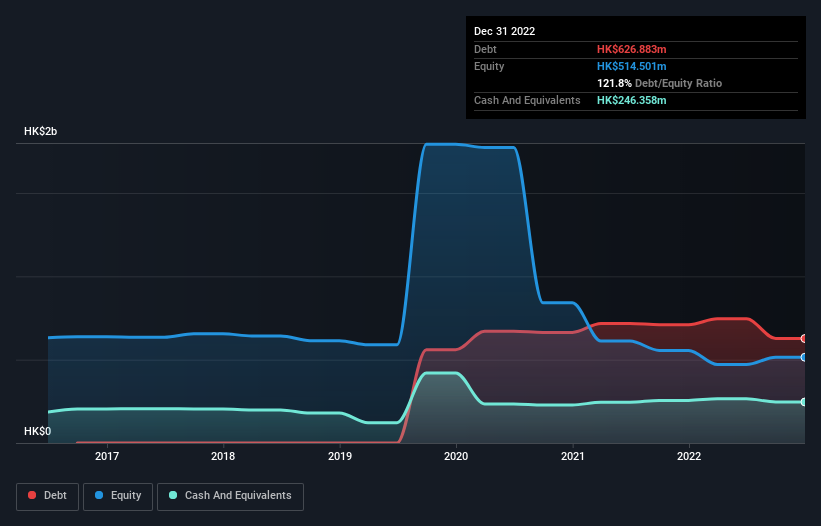Click the red Debt legend dot
821x526 pixels.
click(x=32, y=495)
